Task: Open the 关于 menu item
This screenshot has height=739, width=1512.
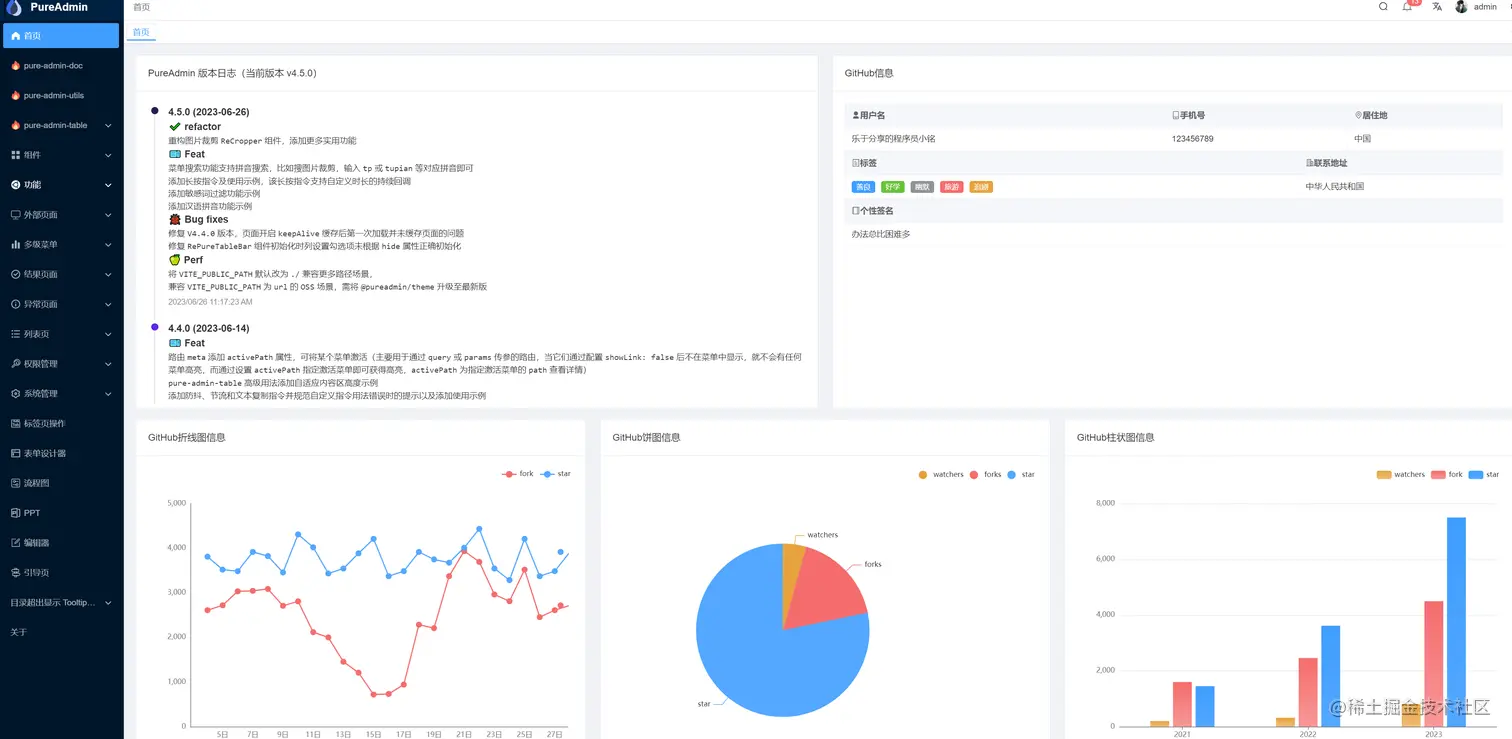Action: click(61, 632)
